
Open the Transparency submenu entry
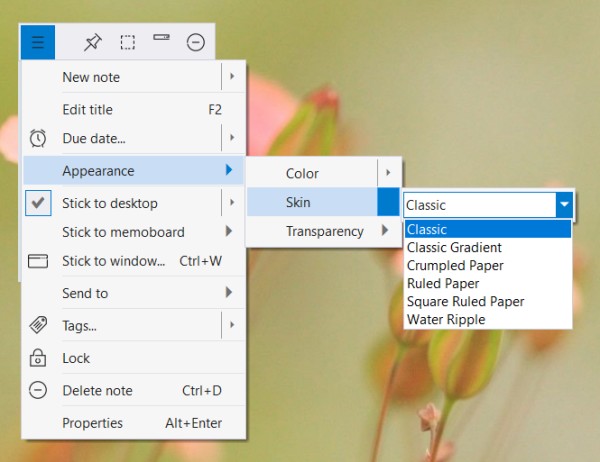coord(325,232)
